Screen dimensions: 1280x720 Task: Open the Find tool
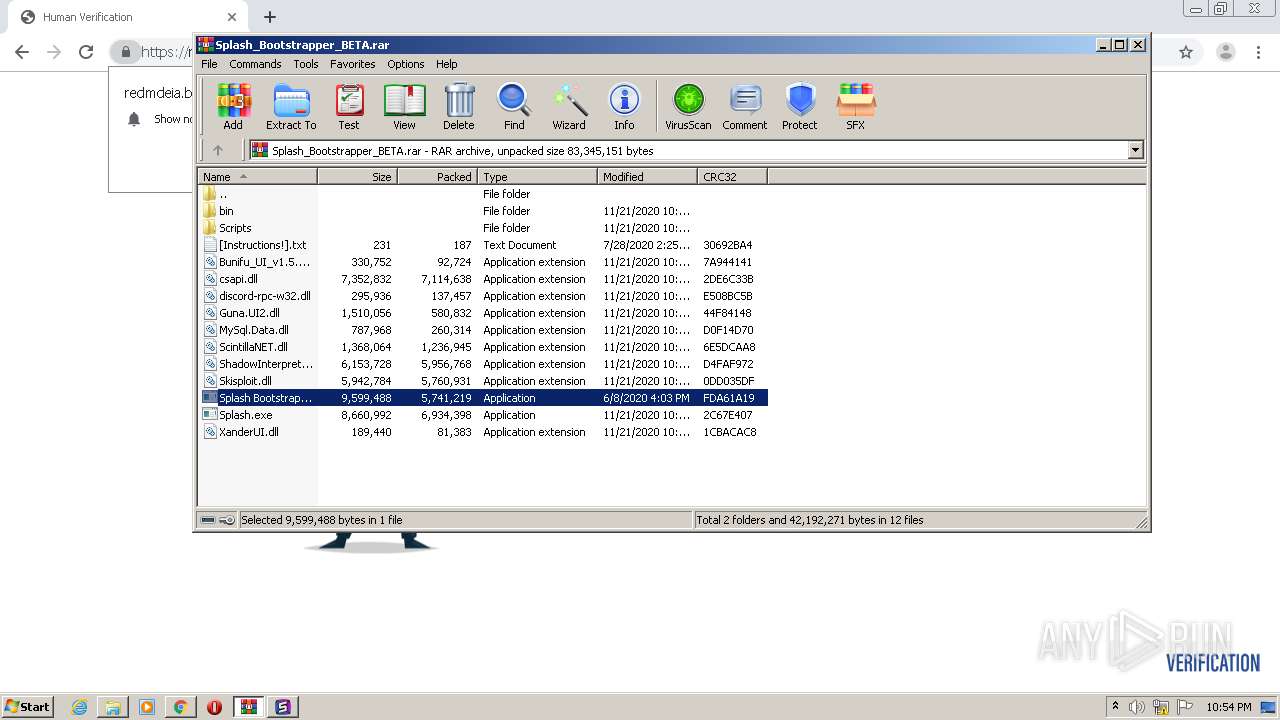click(x=514, y=106)
